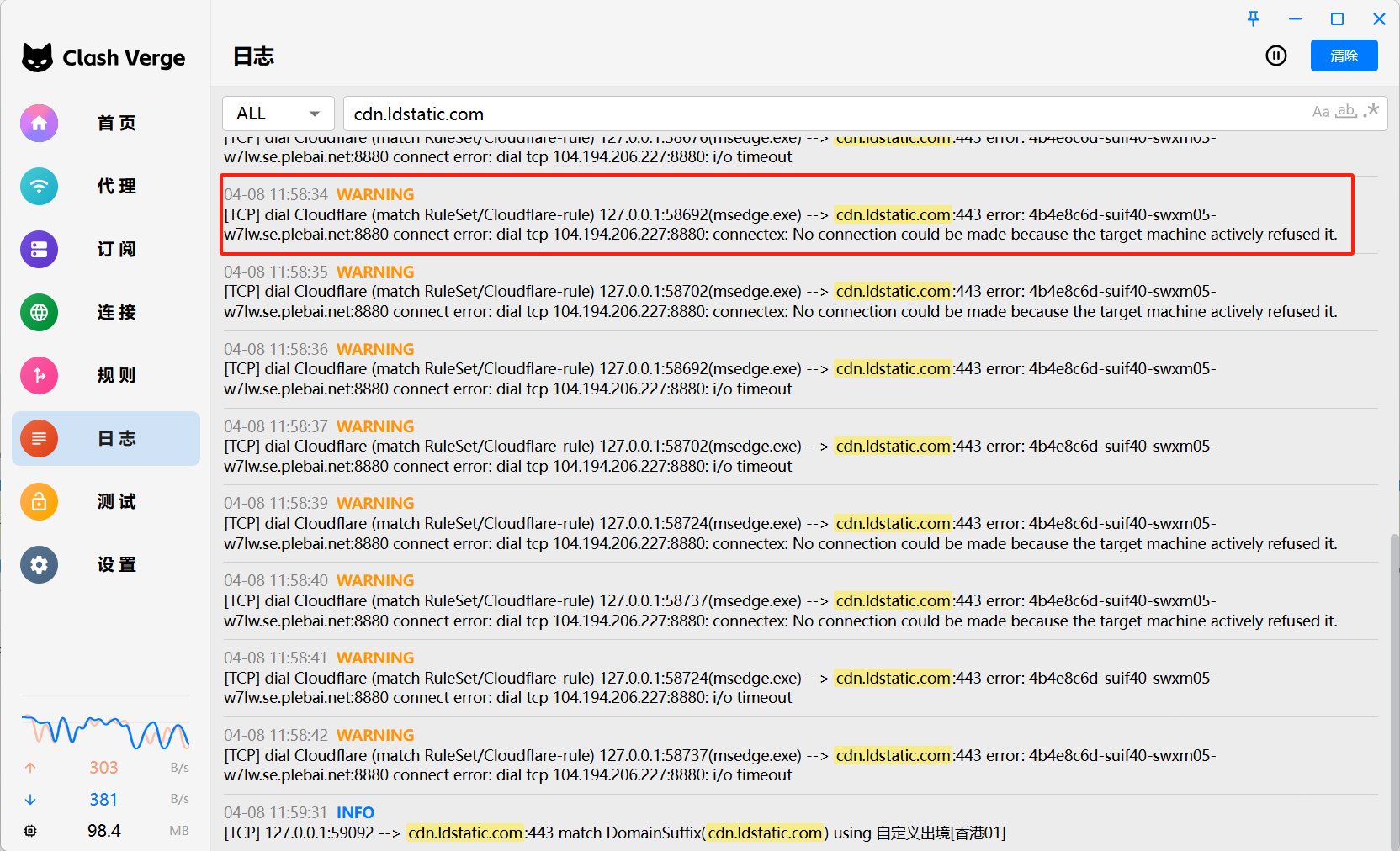
Task: Pin the window with pushpin icon
Action: [x=1253, y=18]
